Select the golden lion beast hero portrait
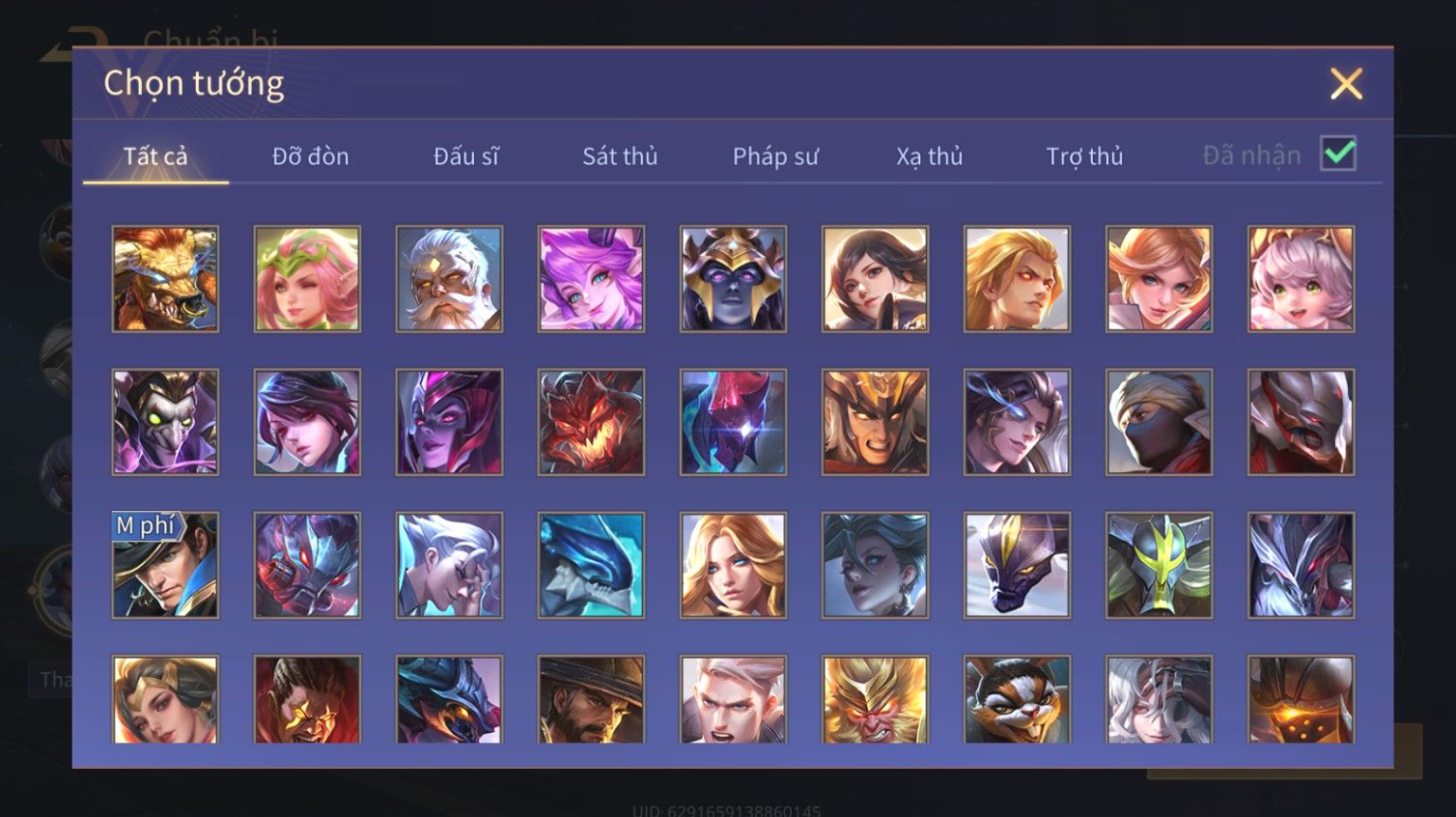Viewport: 1456px width, 817px height. (165, 279)
